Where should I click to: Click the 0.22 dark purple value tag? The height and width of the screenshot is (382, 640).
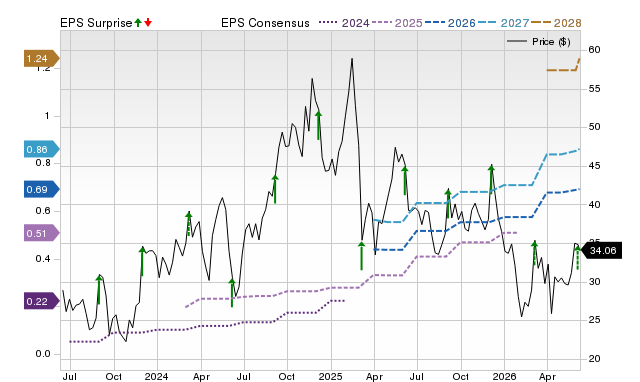coord(42,302)
